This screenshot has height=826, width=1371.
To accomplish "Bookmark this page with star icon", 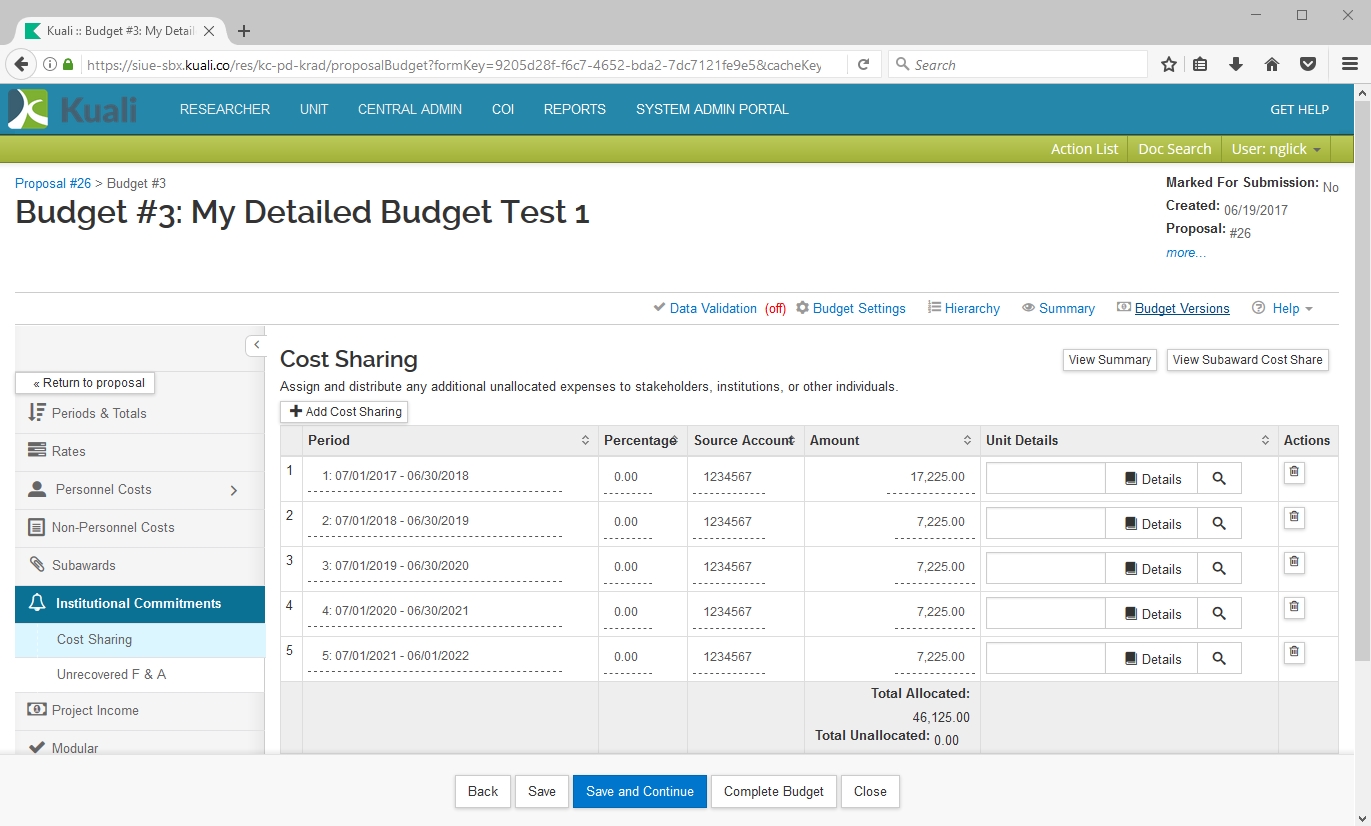I will (1168, 65).
